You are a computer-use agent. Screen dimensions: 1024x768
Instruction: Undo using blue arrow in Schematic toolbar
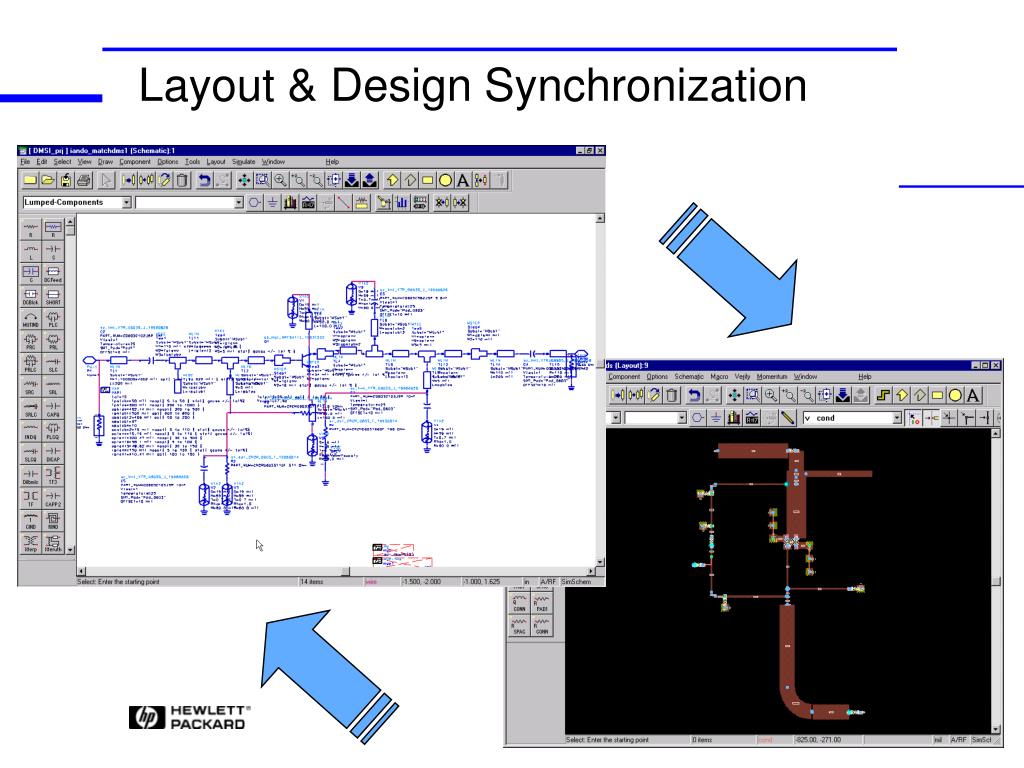click(204, 180)
